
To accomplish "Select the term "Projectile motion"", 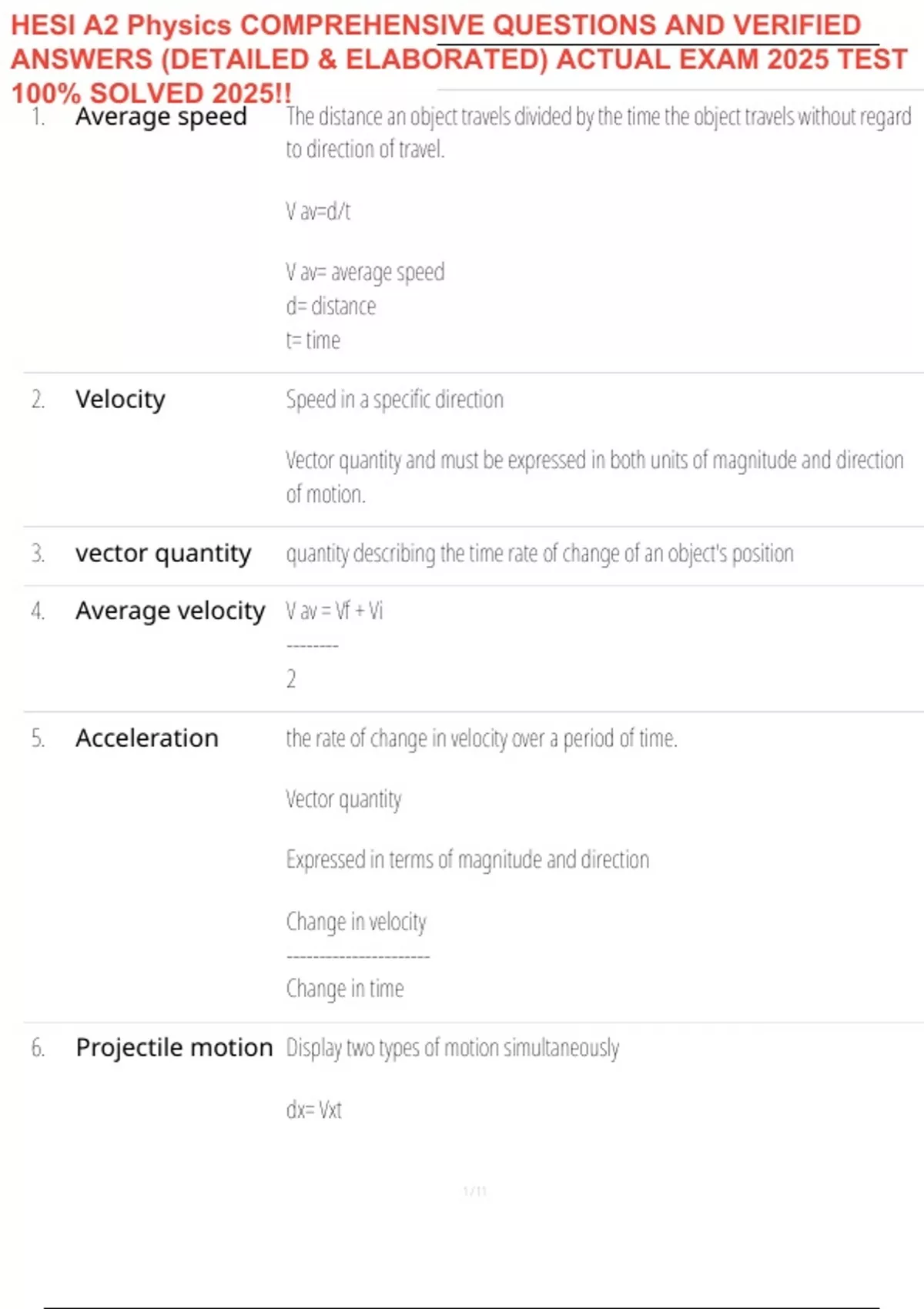I will [174, 1048].
